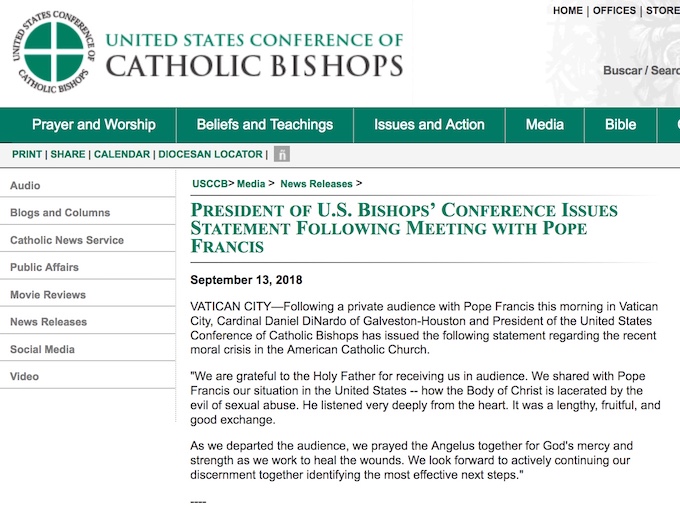
Task: Click the article headline title
Action: pos(404,228)
